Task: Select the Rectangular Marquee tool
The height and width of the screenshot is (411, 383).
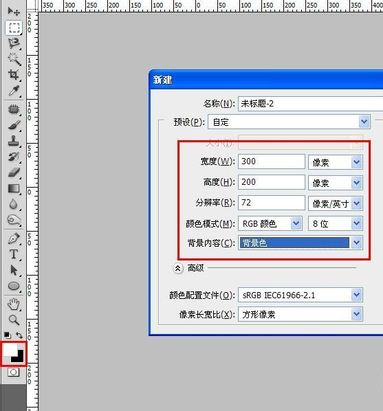Action: coord(14,28)
